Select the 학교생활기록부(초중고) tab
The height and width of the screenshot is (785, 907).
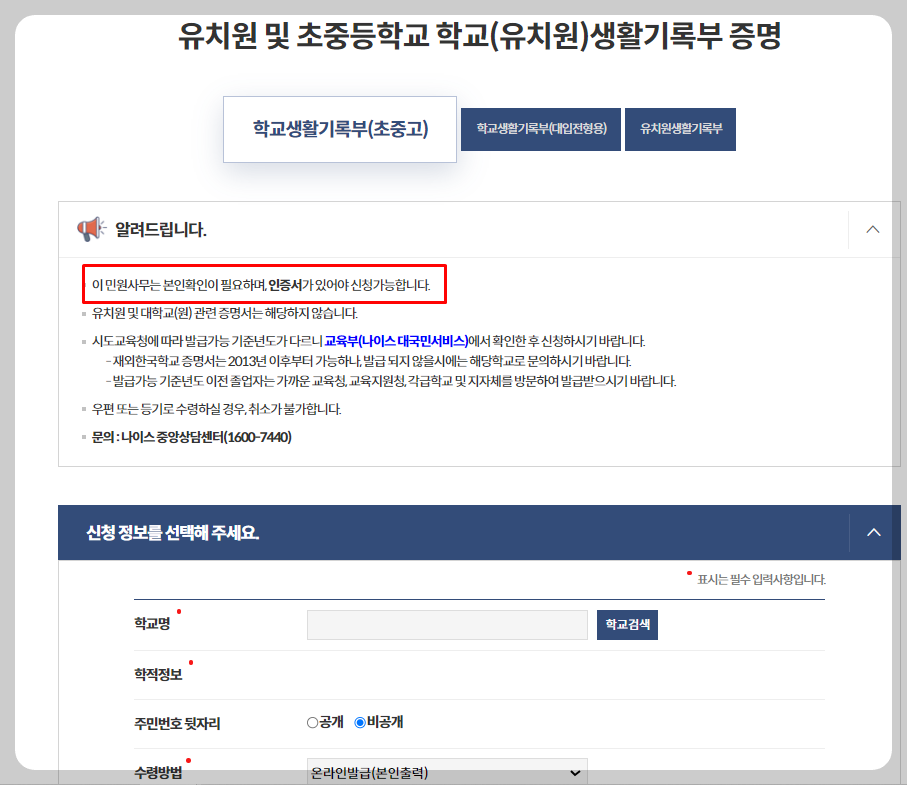(340, 129)
